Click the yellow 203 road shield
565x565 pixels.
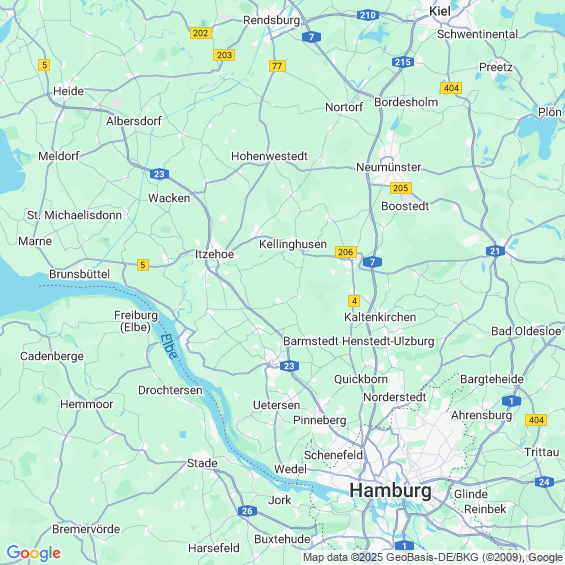(224, 55)
